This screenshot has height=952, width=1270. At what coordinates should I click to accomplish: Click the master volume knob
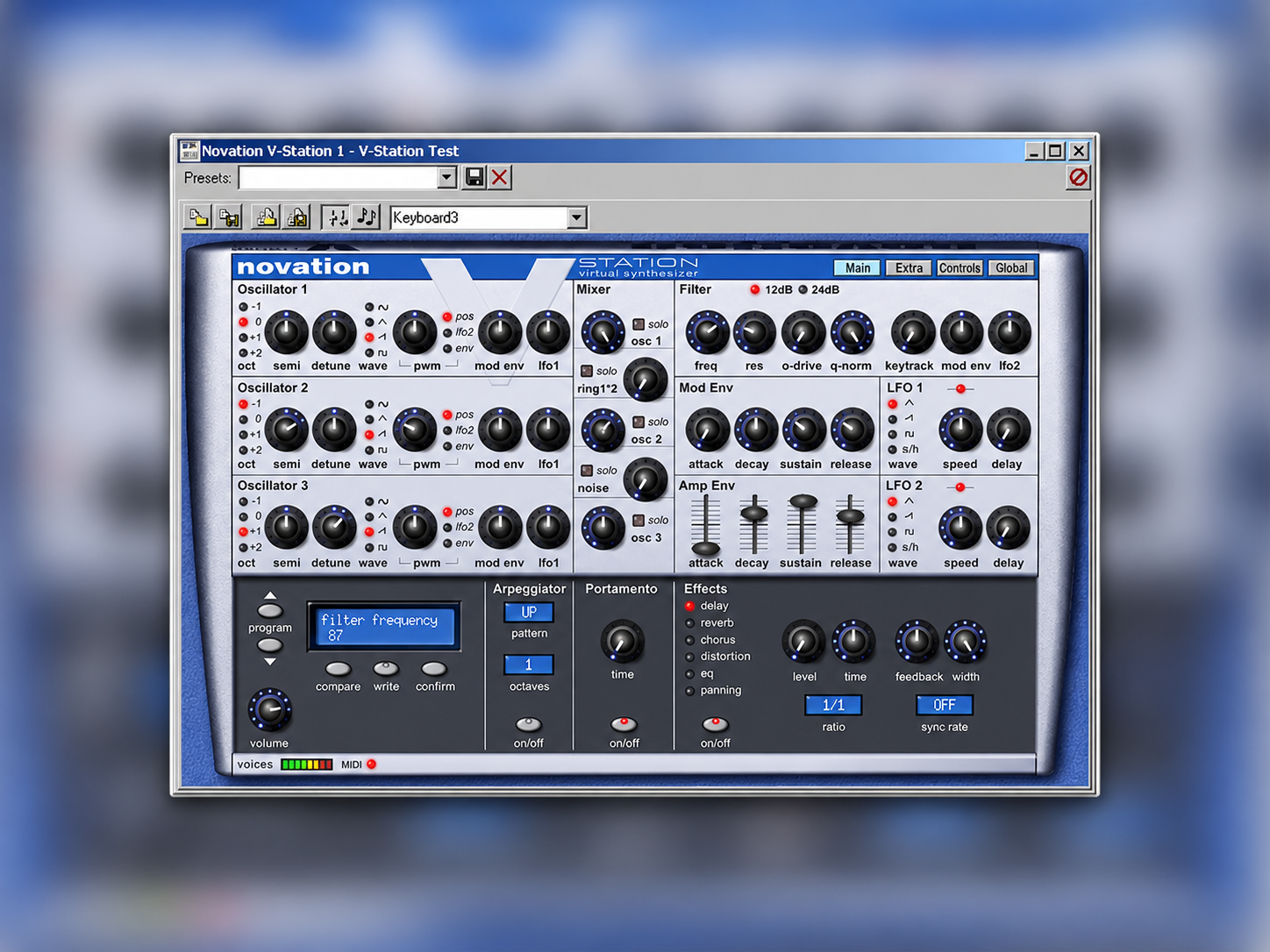coord(269,711)
